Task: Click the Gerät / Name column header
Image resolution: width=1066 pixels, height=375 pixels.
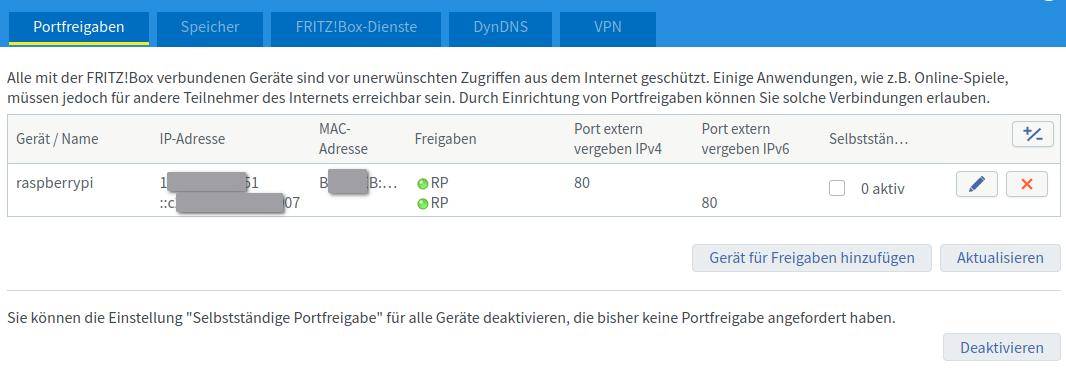Action: [x=57, y=139]
